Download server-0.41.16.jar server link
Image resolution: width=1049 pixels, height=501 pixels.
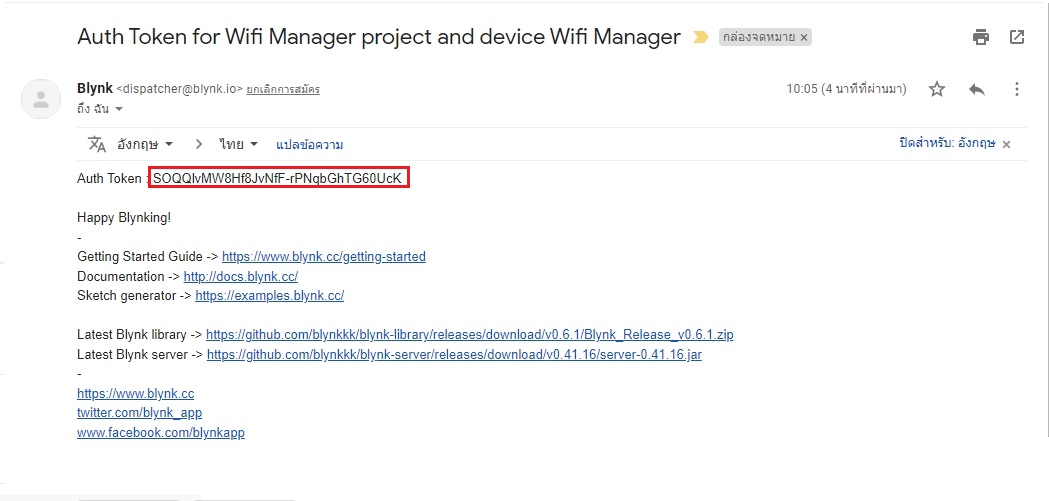[x=454, y=355]
